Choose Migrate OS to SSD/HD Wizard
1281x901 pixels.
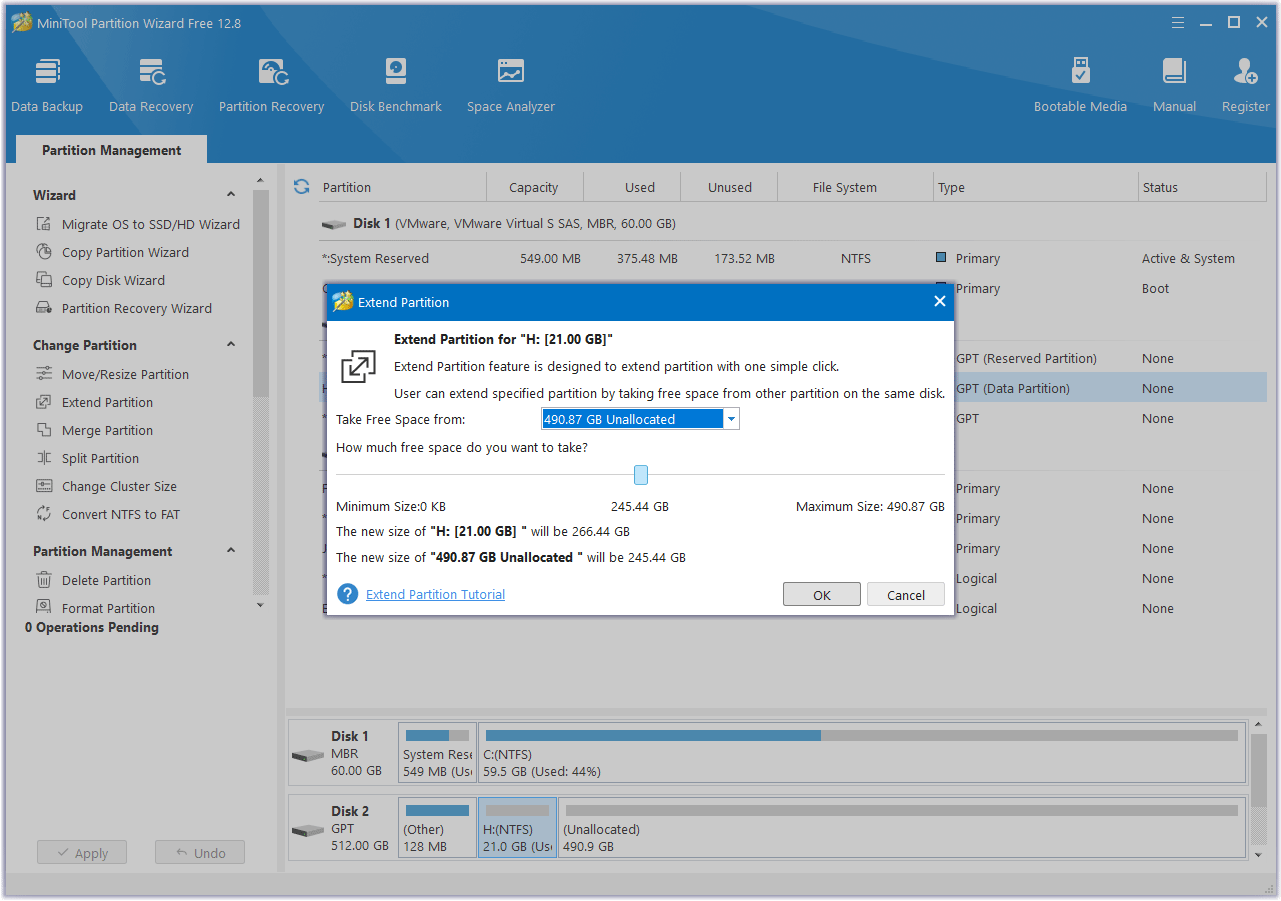click(150, 224)
